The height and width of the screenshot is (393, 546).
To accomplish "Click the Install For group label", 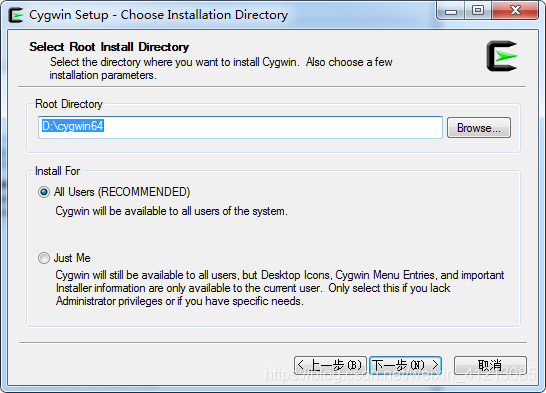I will click(x=57, y=171).
